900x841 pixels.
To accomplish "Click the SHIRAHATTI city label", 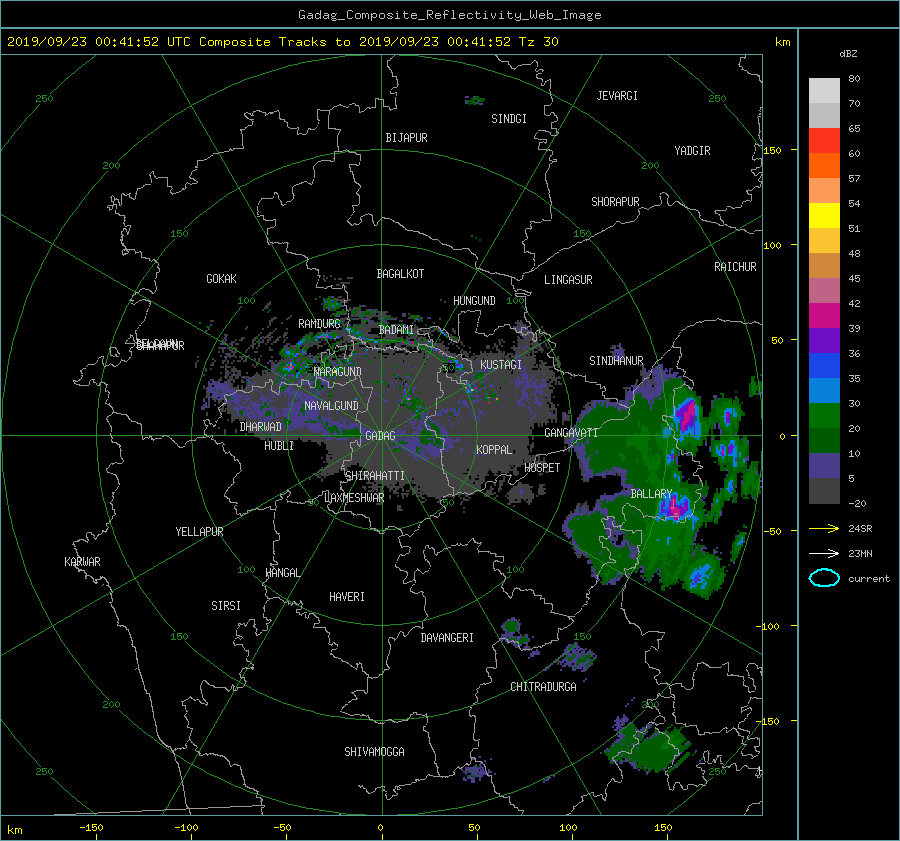I will click(375, 476).
